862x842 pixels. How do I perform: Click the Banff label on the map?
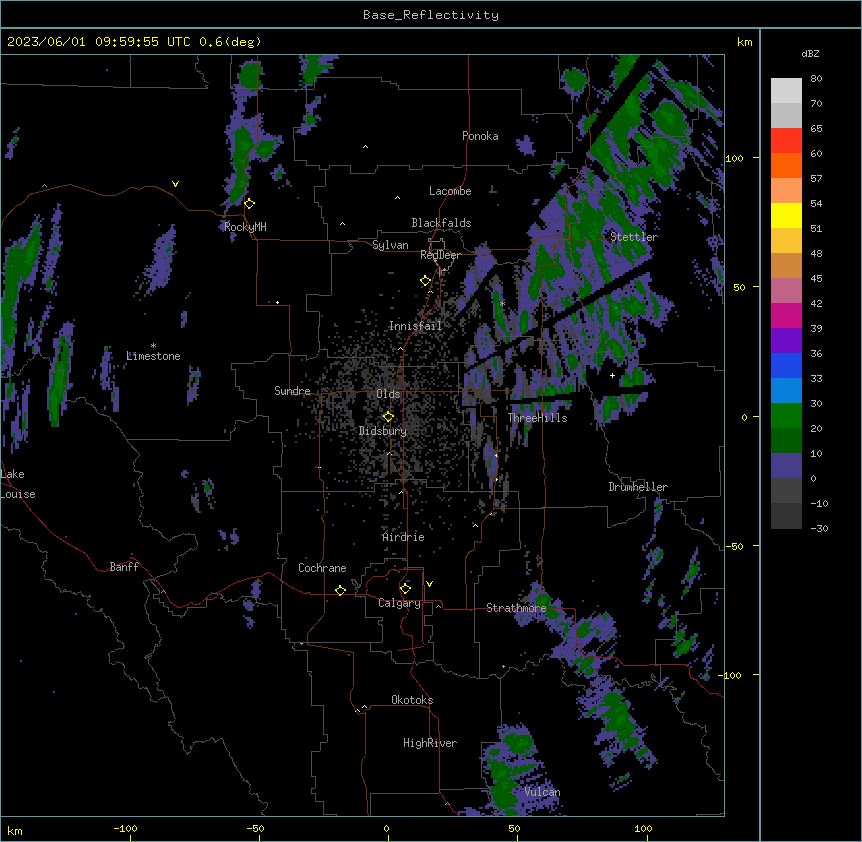coord(124,567)
